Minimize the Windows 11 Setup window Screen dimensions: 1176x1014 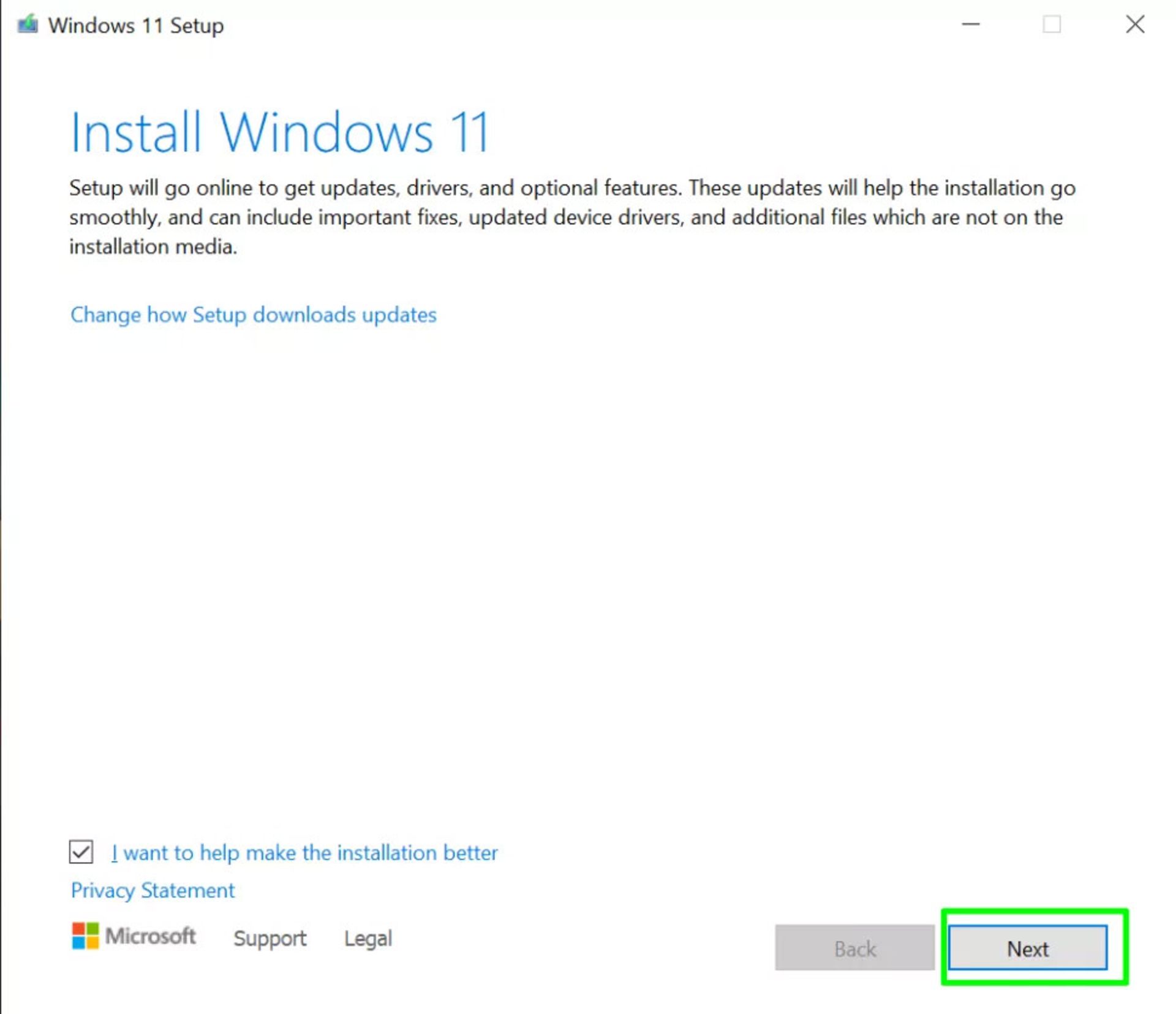971,25
